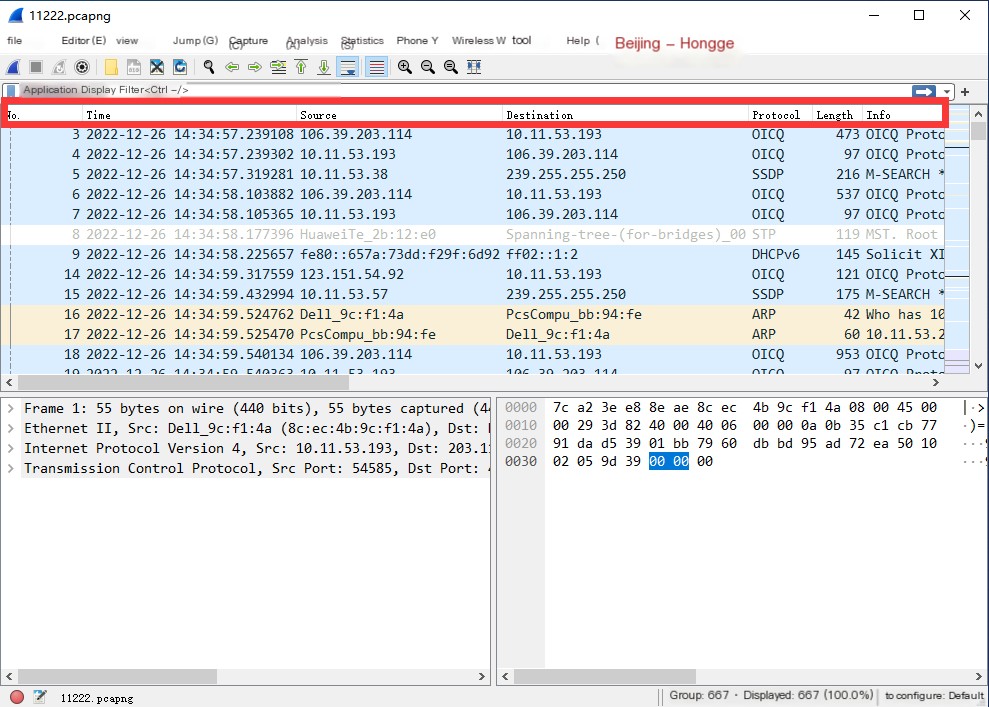Click the restart capture icon
Image resolution: width=989 pixels, height=707 pixels.
pos(59,67)
